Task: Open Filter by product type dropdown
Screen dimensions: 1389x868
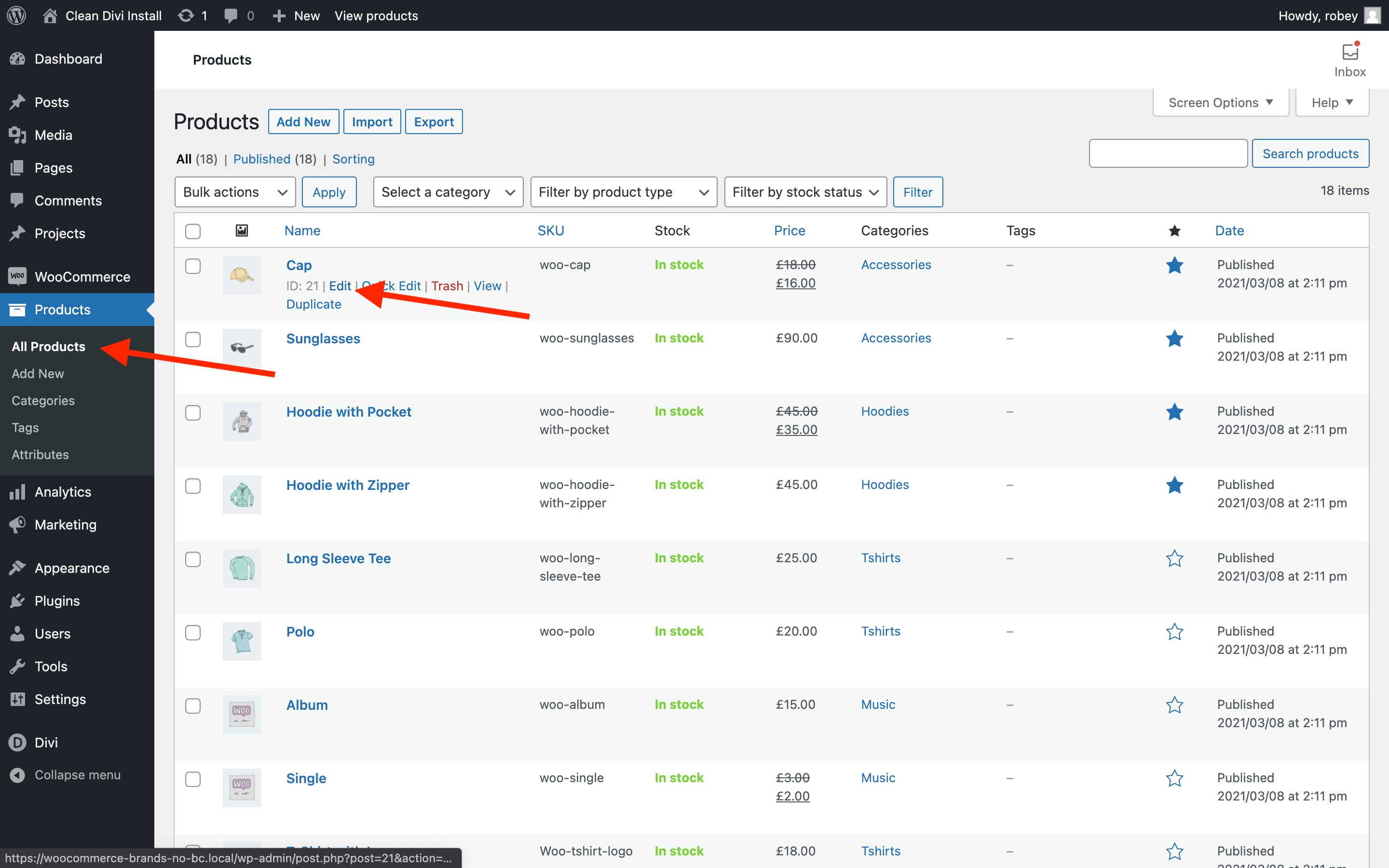Action: pyautogui.click(x=623, y=192)
